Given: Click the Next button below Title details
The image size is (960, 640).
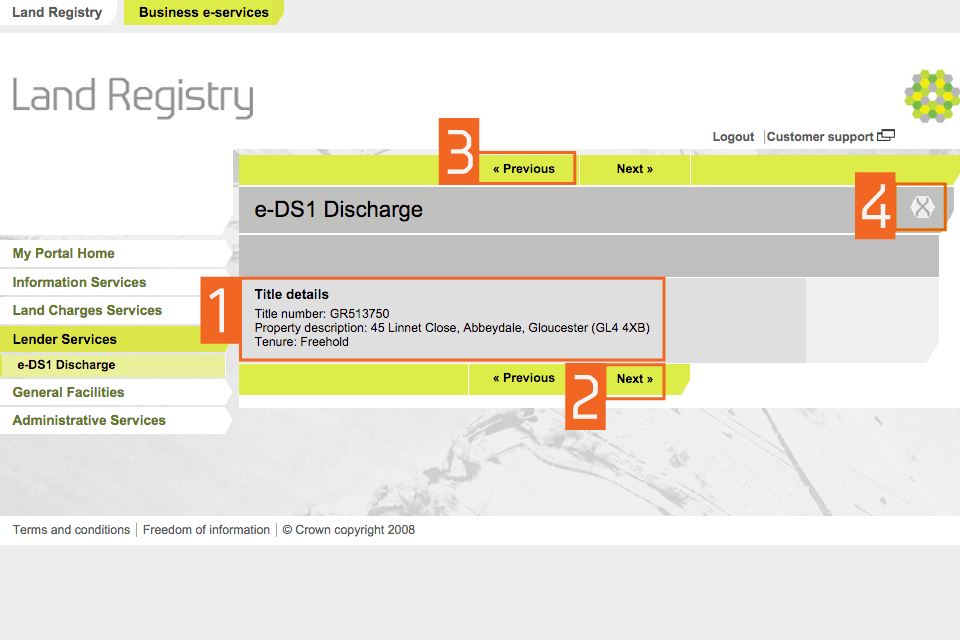Looking at the screenshot, I should 634,379.
